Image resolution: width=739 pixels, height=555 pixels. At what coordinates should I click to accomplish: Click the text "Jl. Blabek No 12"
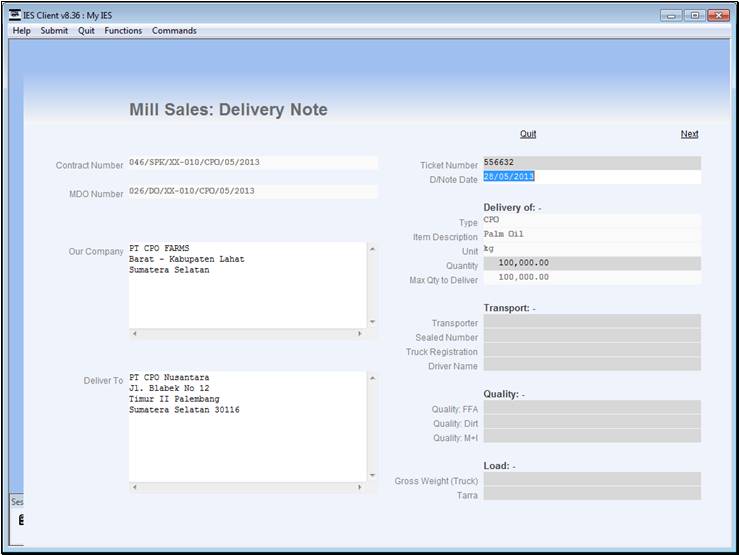point(169,388)
